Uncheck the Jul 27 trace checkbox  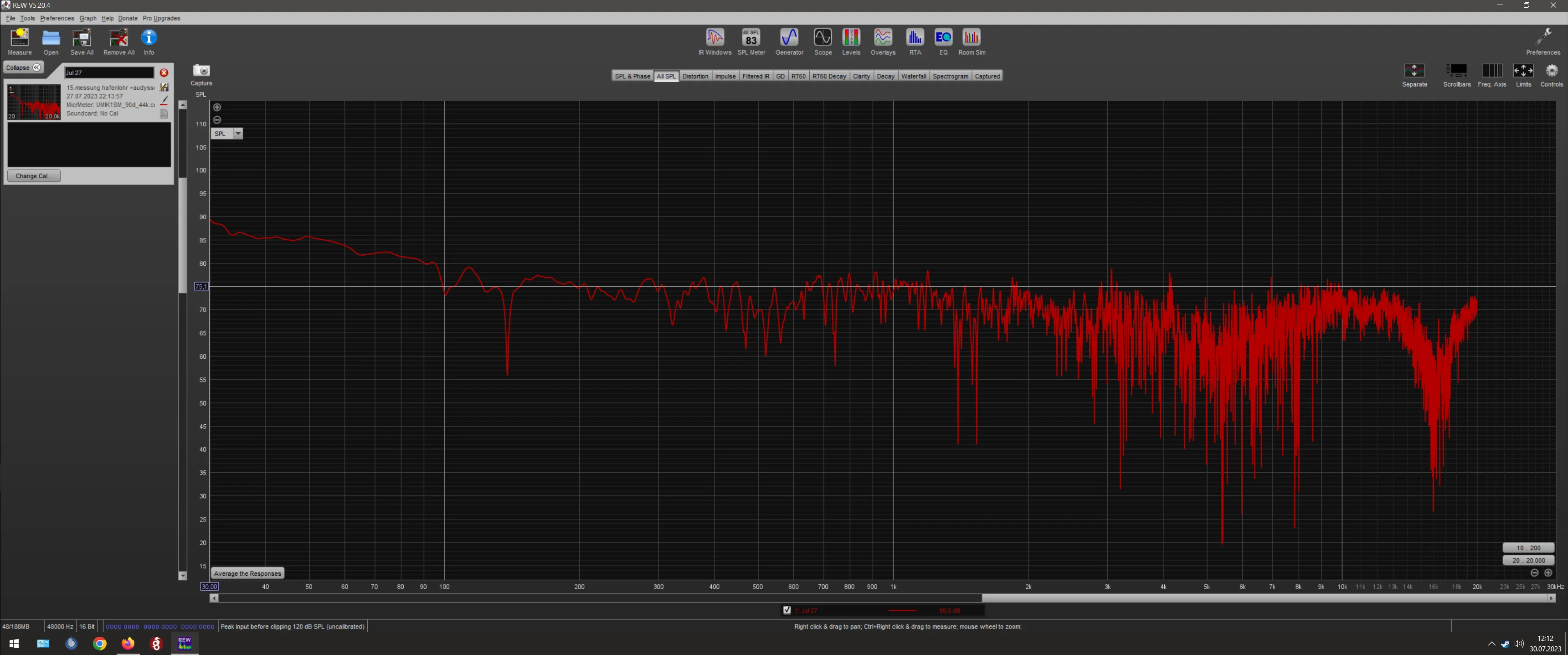click(787, 610)
